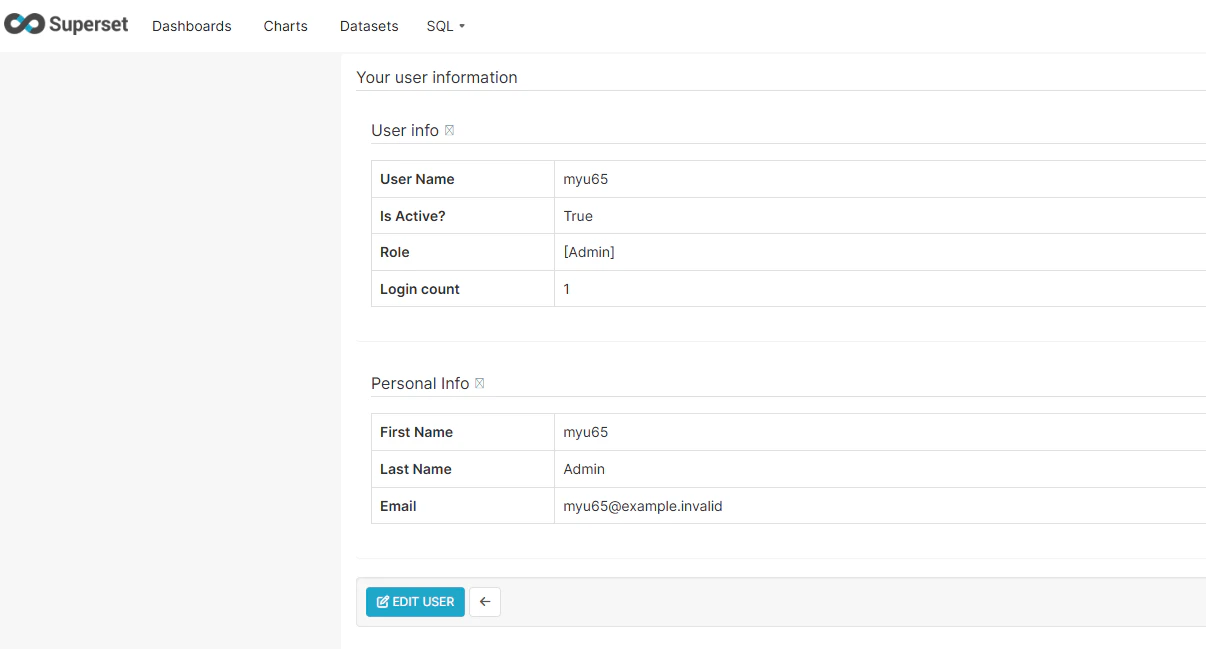Viewport: 1206px width, 649px height.
Task: Select the last name value Admin
Action: pyautogui.click(x=584, y=469)
